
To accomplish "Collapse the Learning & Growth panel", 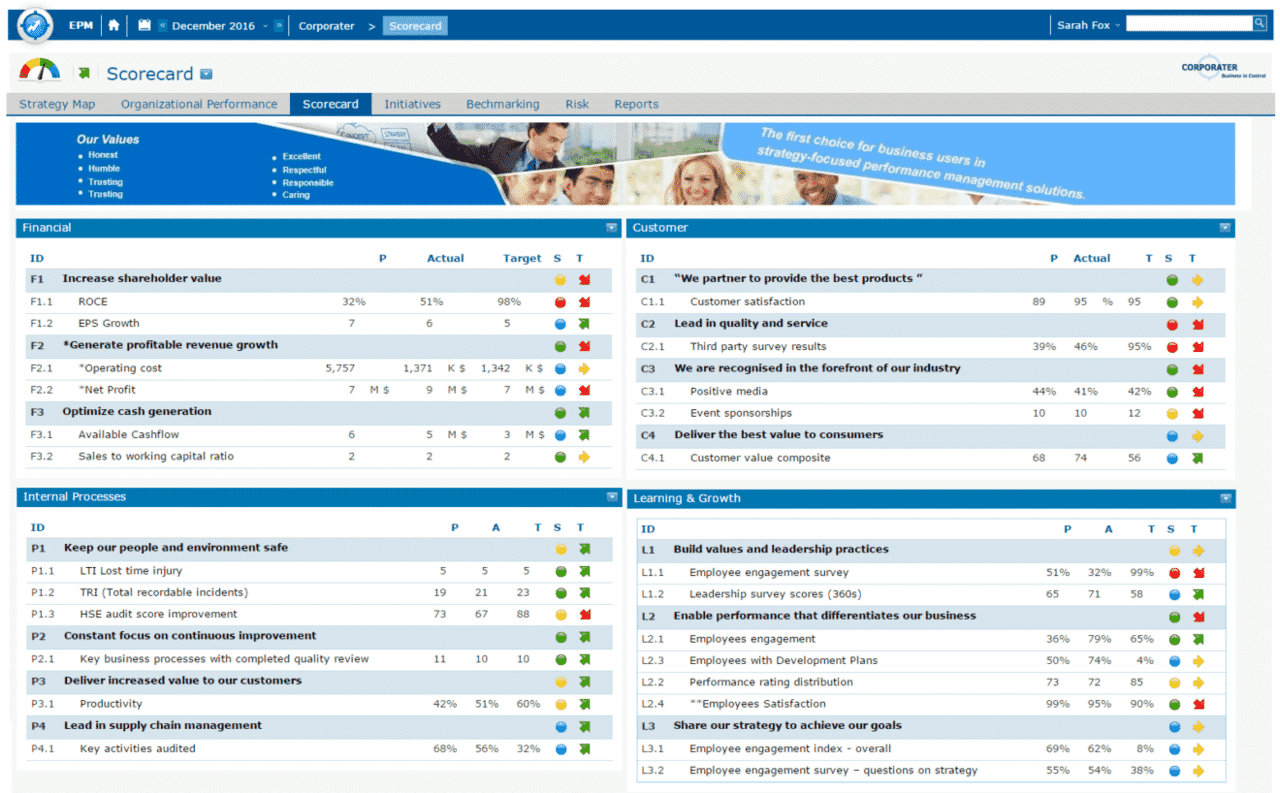I will 1224,498.
